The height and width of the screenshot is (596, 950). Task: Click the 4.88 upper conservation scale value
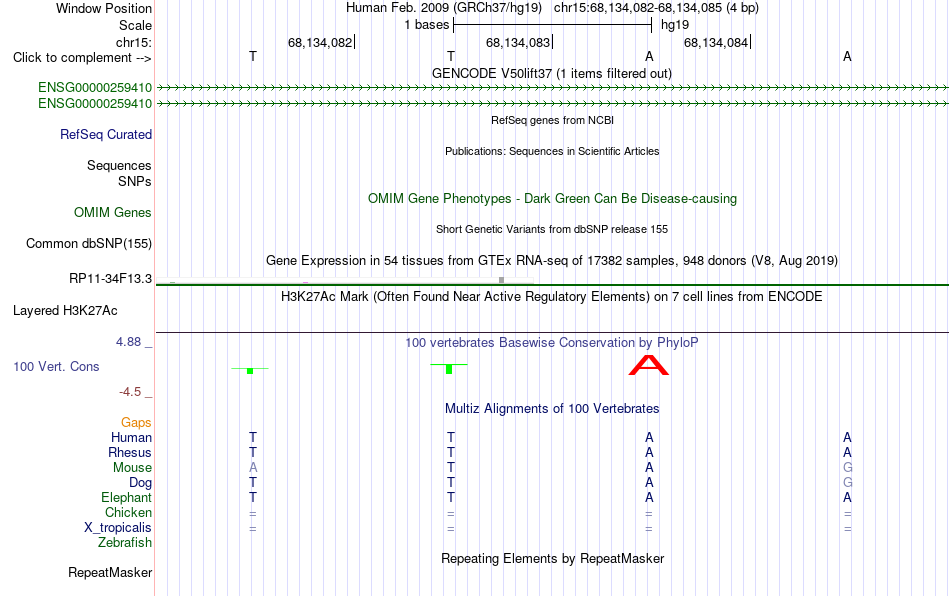pos(128,342)
